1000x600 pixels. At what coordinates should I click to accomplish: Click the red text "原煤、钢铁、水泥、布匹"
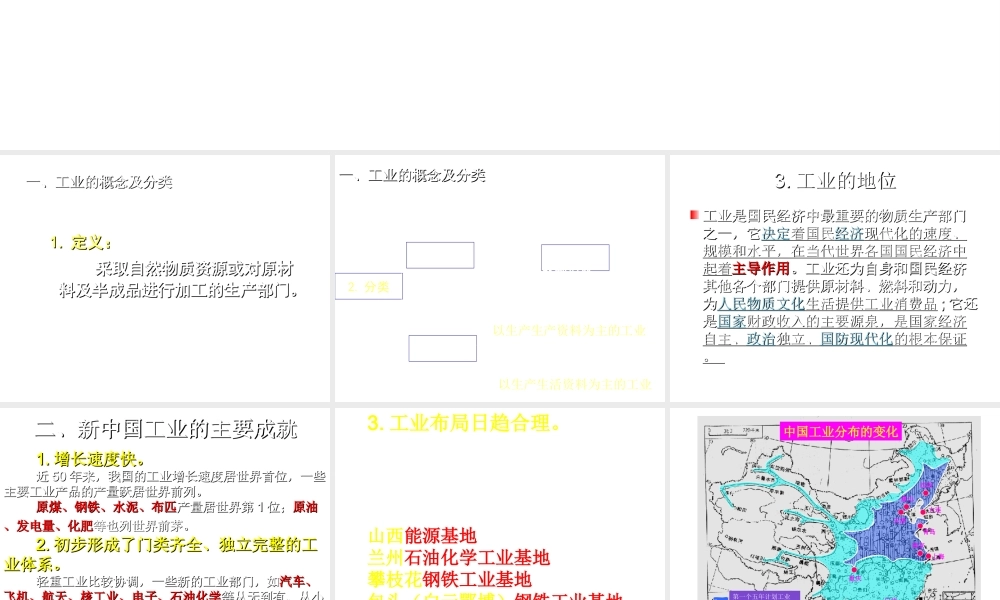[107, 508]
